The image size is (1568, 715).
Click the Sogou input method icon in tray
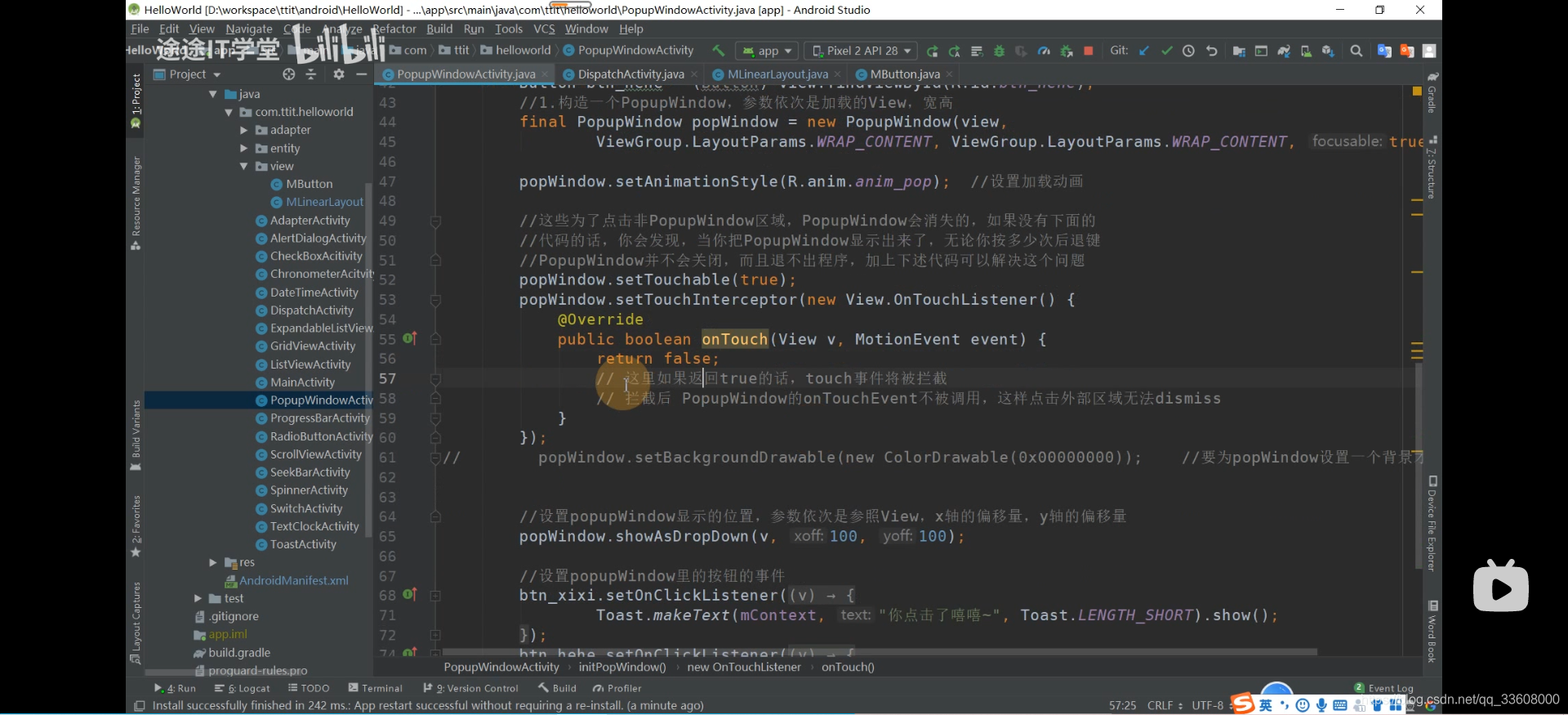point(1242,704)
